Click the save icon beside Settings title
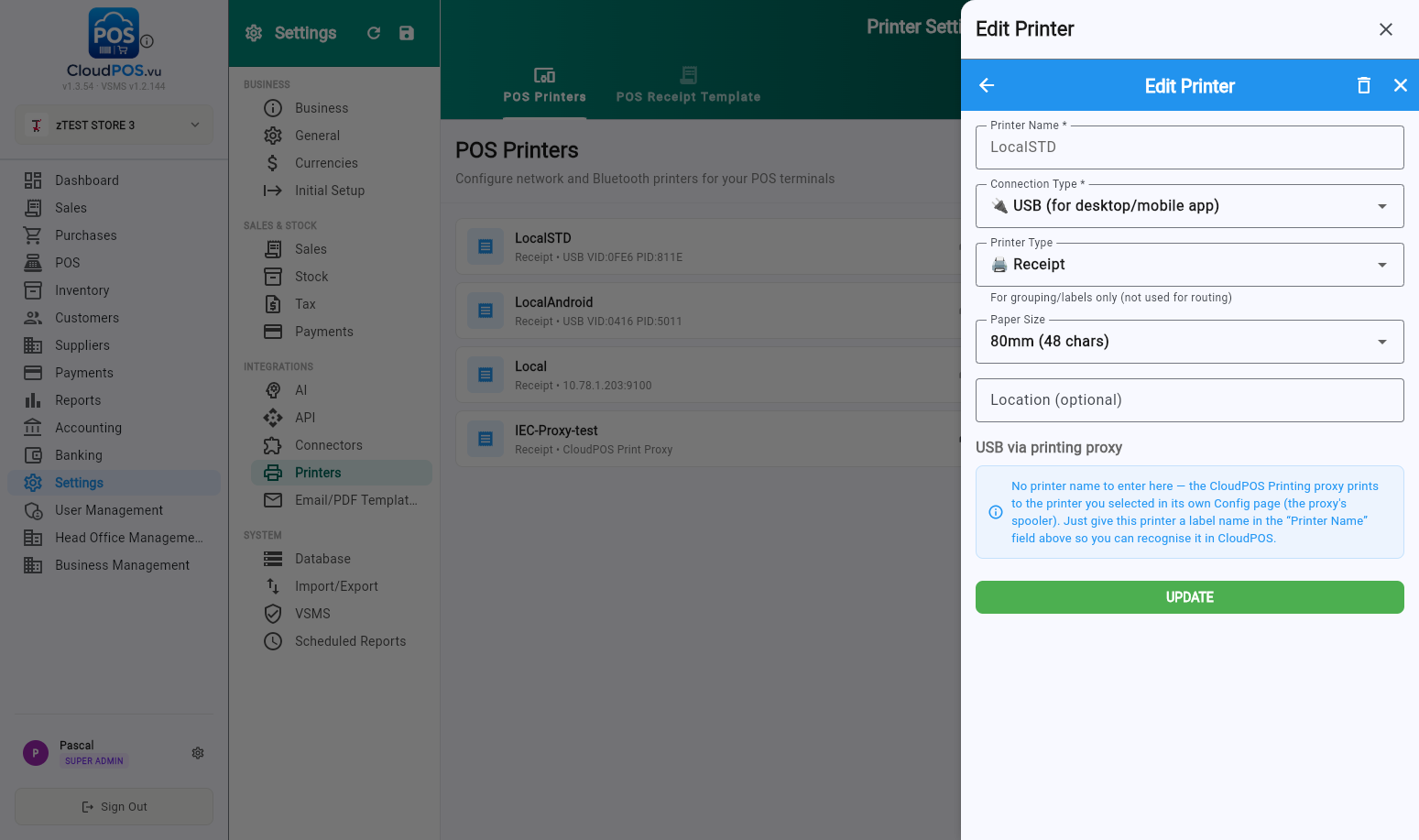The width and height of the screenshot is (1419, 840). click(407, 33)
